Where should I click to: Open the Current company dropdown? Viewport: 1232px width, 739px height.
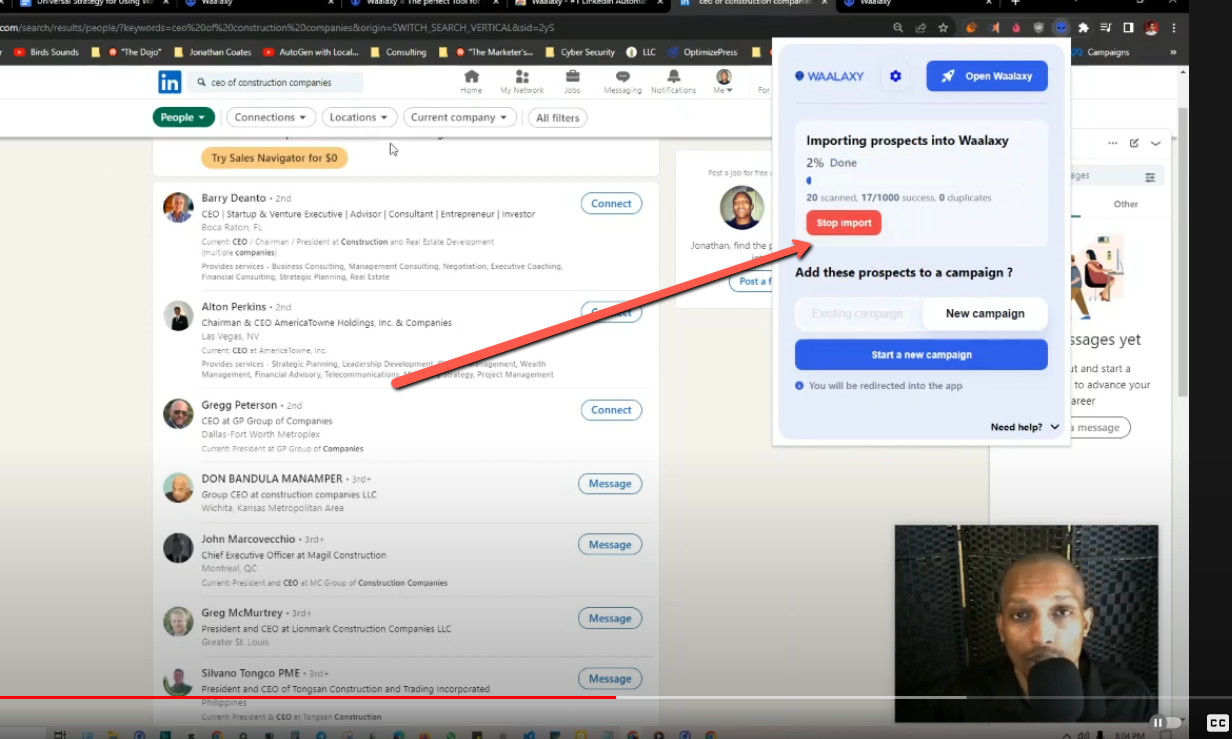pyautogui.click(x=460, y=117)
